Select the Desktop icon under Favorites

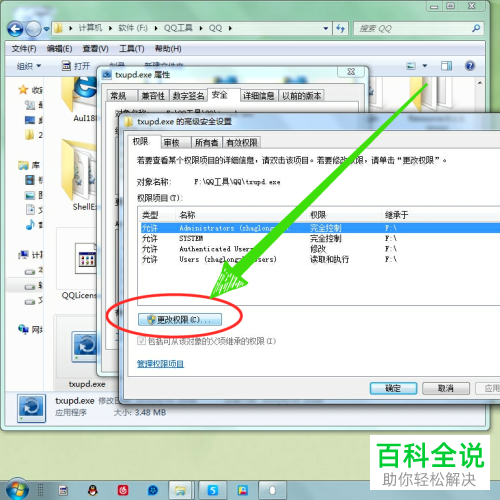pos(30,120)
